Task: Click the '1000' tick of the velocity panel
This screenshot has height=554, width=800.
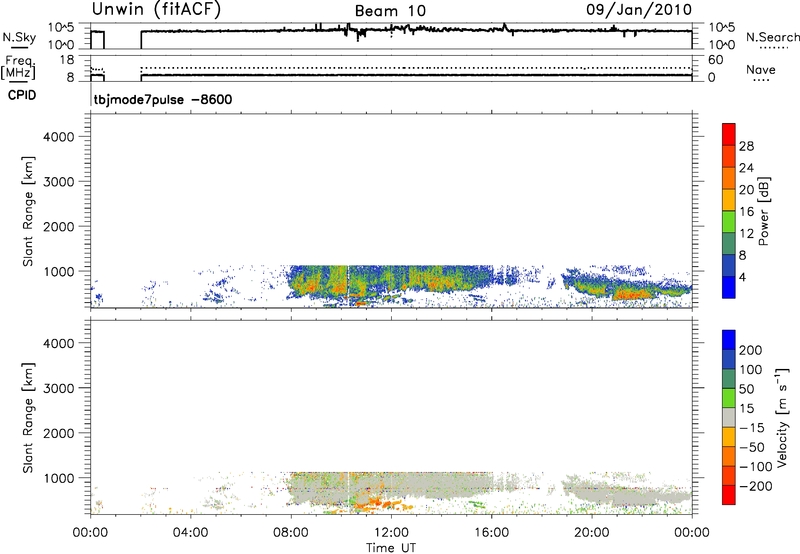Action: (58, 478)
